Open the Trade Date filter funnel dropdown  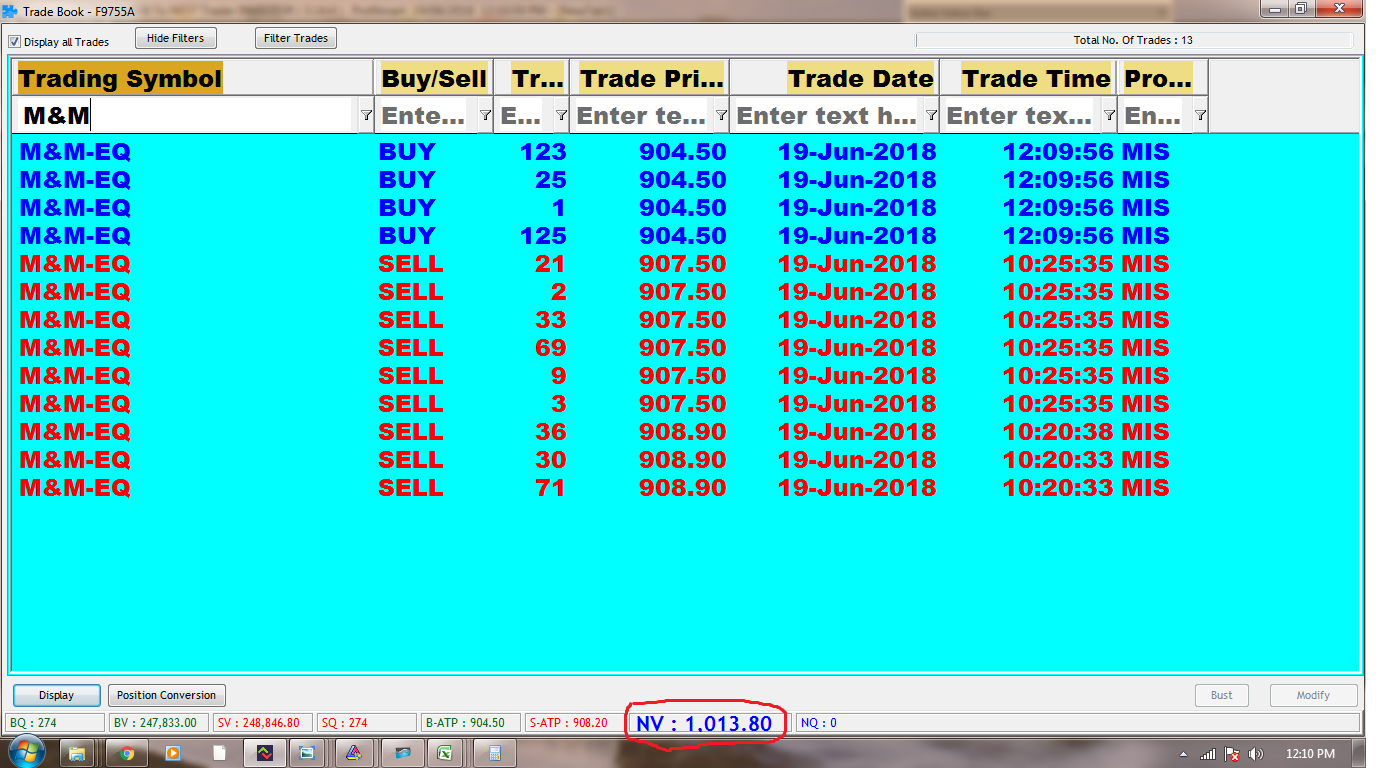tap(931, 115)
